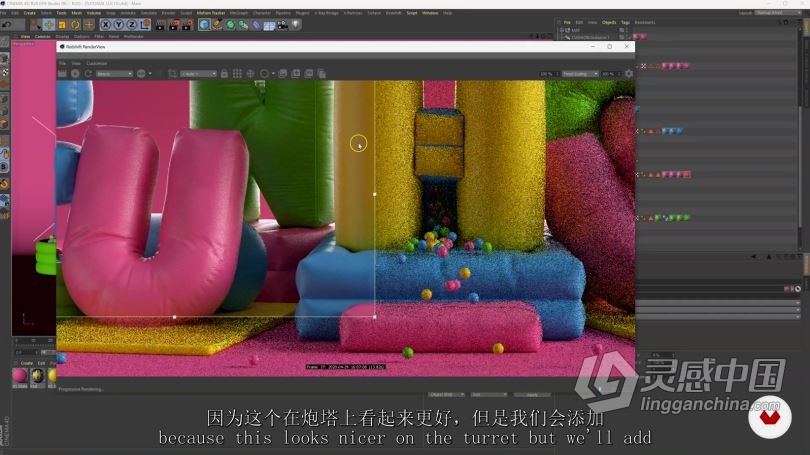Screen dimensions: 810x455
Task: Select the spline Pen tool icon
Action: click(x=217, y=24)
